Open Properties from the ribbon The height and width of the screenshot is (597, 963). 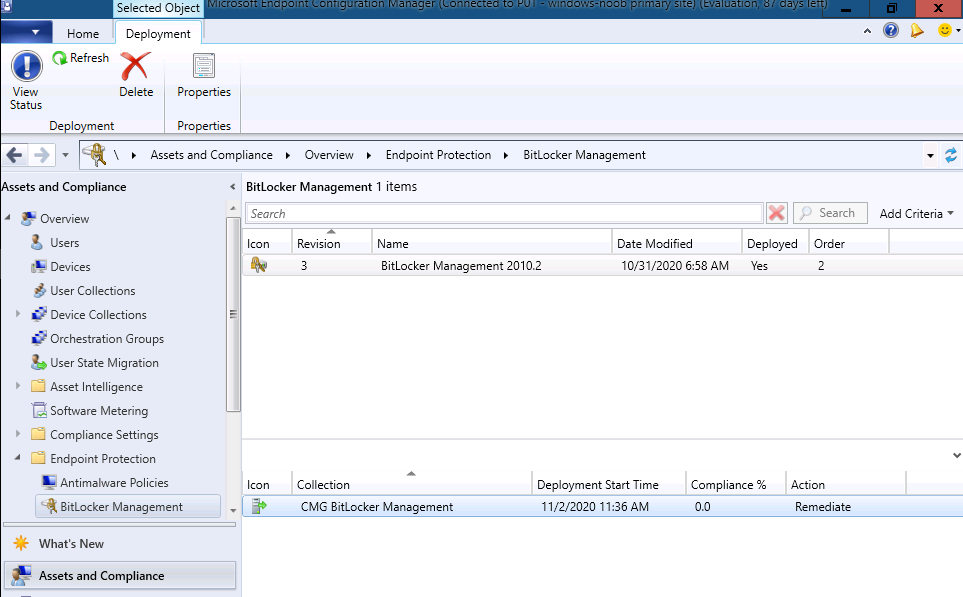pyautogui.click(x=204, y=74)
